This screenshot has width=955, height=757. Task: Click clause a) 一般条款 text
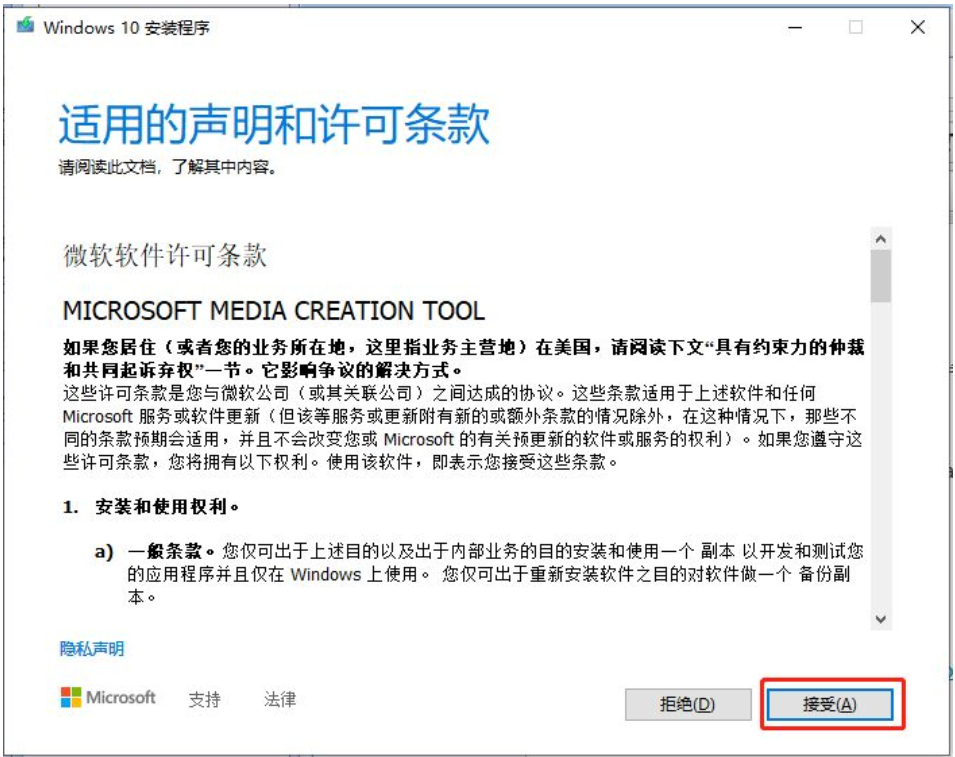pyautogui.click(x=479, y=574)
